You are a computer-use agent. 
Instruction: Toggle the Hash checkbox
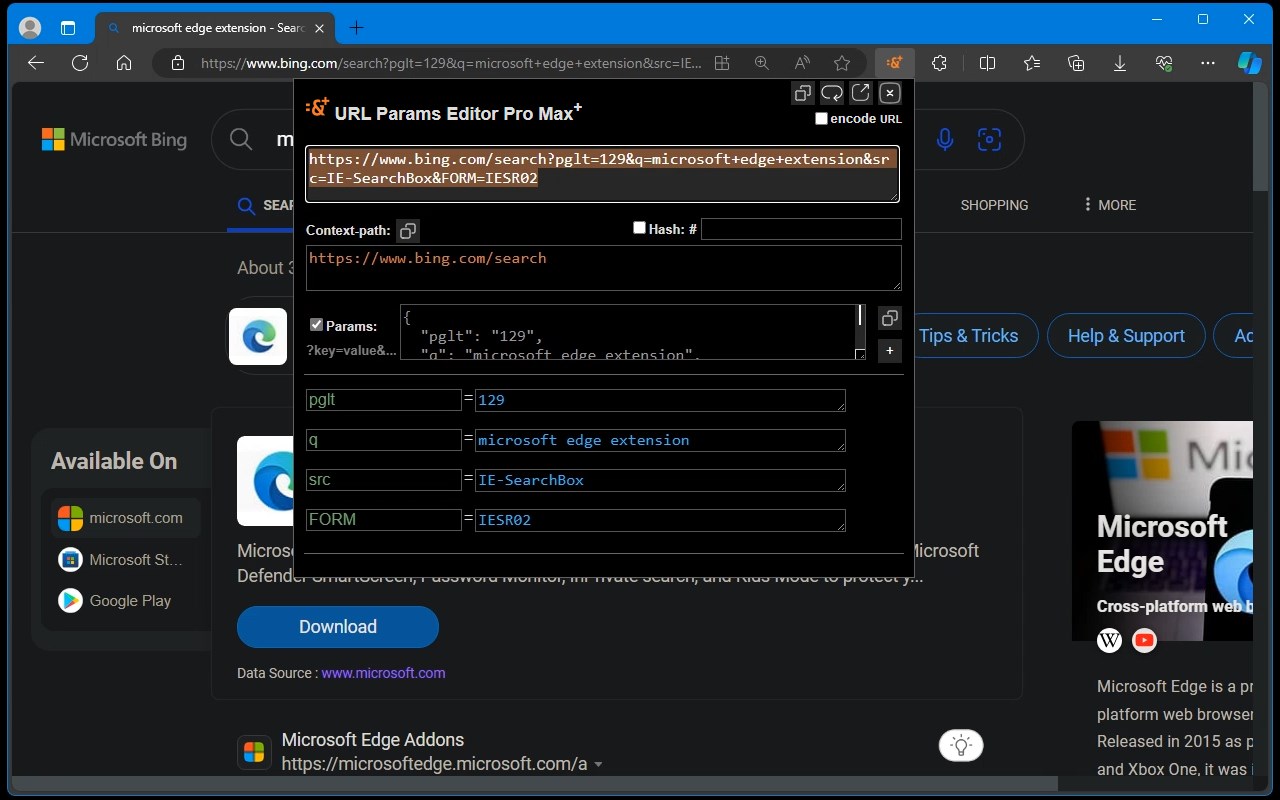click(640, 228)
